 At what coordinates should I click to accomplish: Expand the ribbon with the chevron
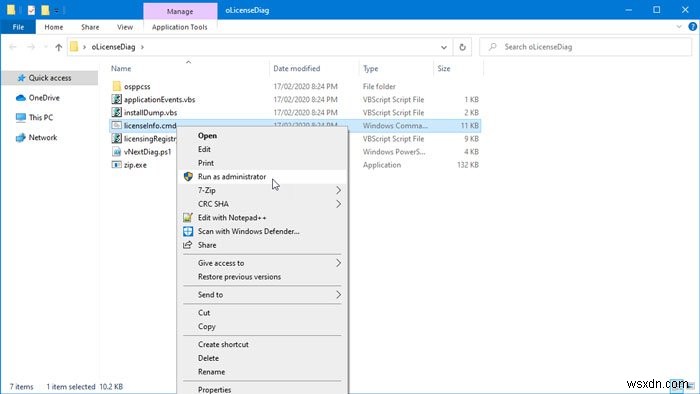point(679,27)
